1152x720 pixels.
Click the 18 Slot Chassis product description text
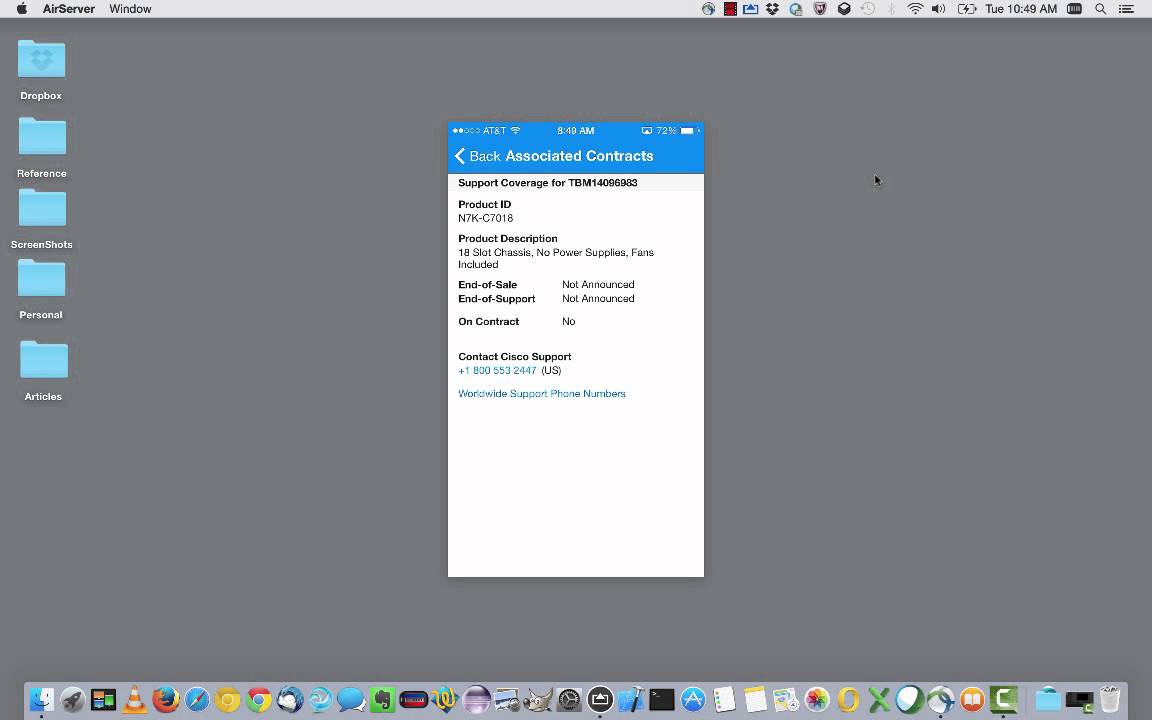tap(555, 259)
